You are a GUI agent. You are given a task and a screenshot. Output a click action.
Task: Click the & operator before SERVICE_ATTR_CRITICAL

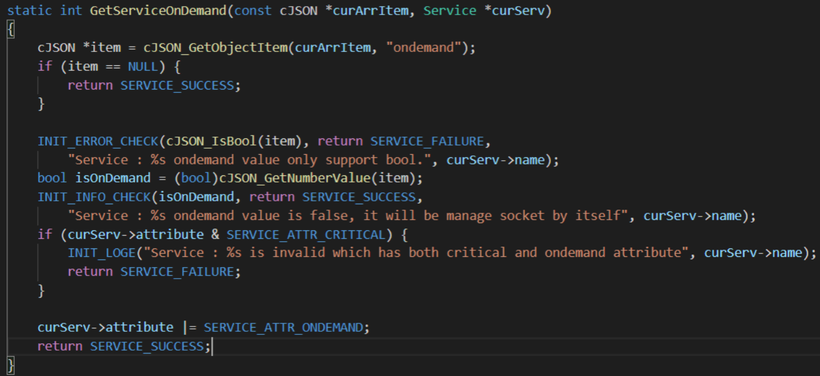215,234
